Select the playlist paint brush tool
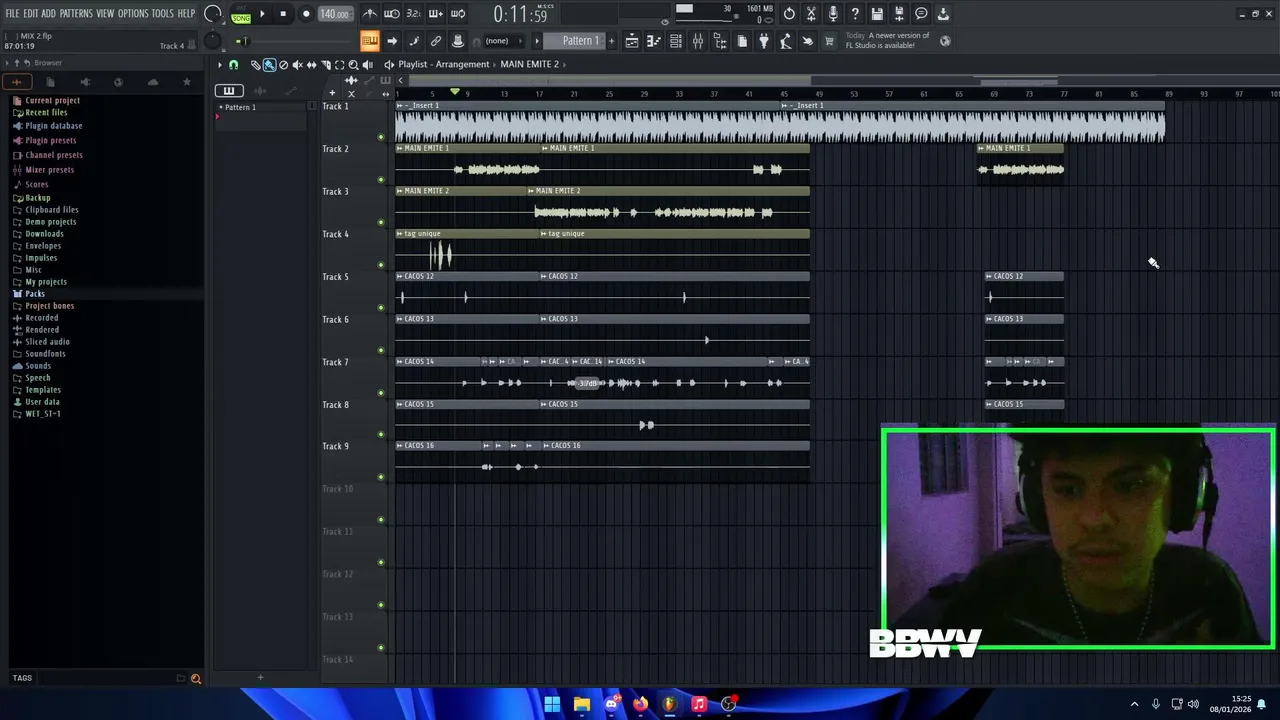This screenshot has height=720, width=1280. click(x=269, y=64)
